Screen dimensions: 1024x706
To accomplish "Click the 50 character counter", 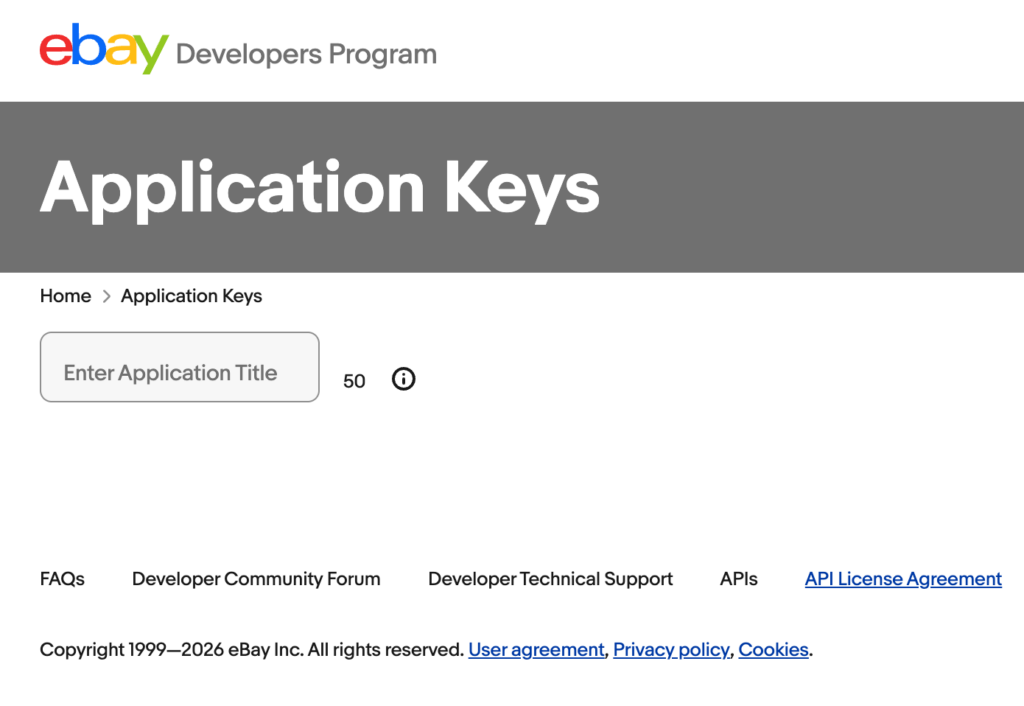I will (x=354, y=381).
